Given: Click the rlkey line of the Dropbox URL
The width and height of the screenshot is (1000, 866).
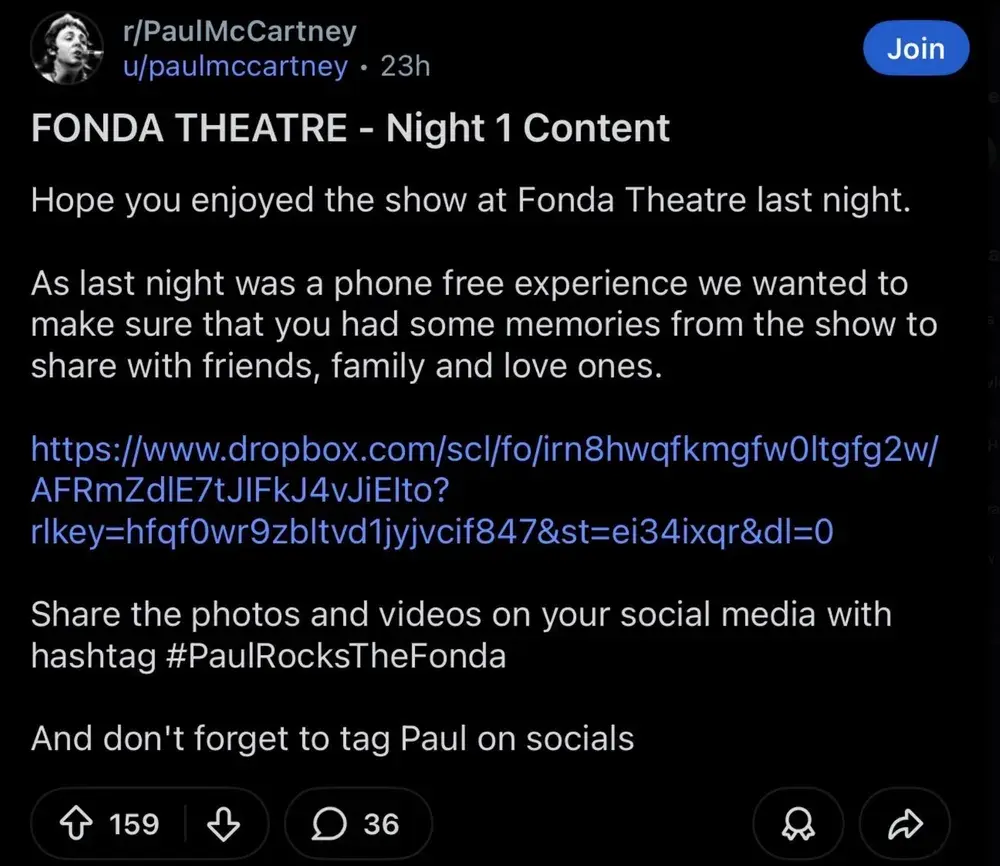Looking at the screenshot, I should click(x=432, y=532).
